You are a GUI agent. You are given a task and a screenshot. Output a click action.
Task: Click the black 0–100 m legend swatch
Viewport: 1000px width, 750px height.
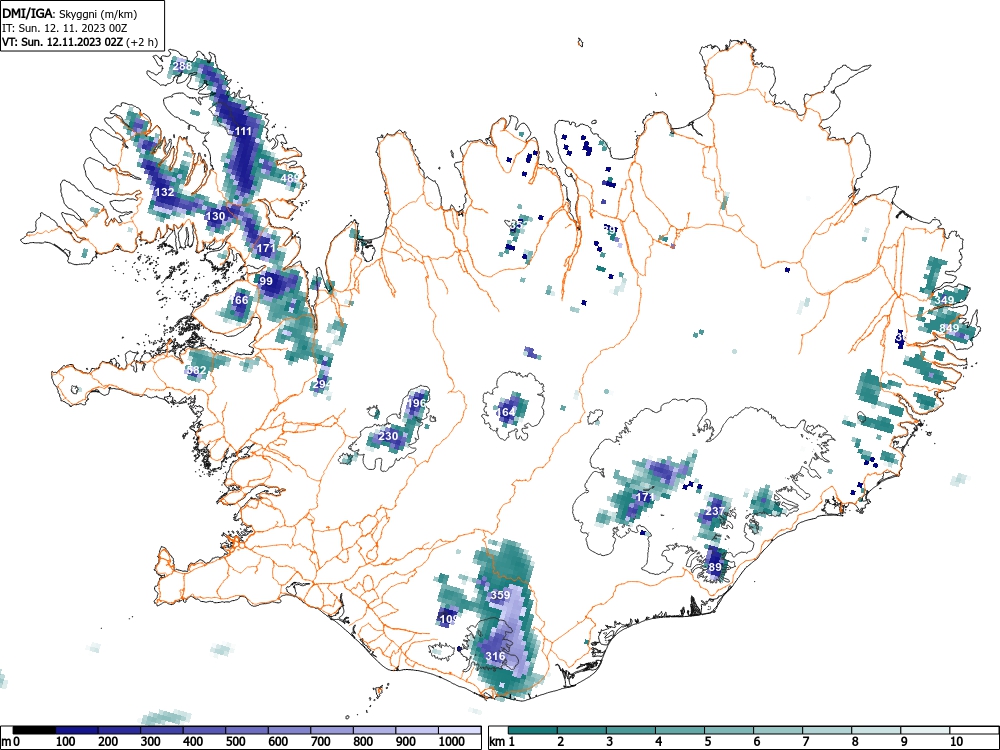pos(34,730)
